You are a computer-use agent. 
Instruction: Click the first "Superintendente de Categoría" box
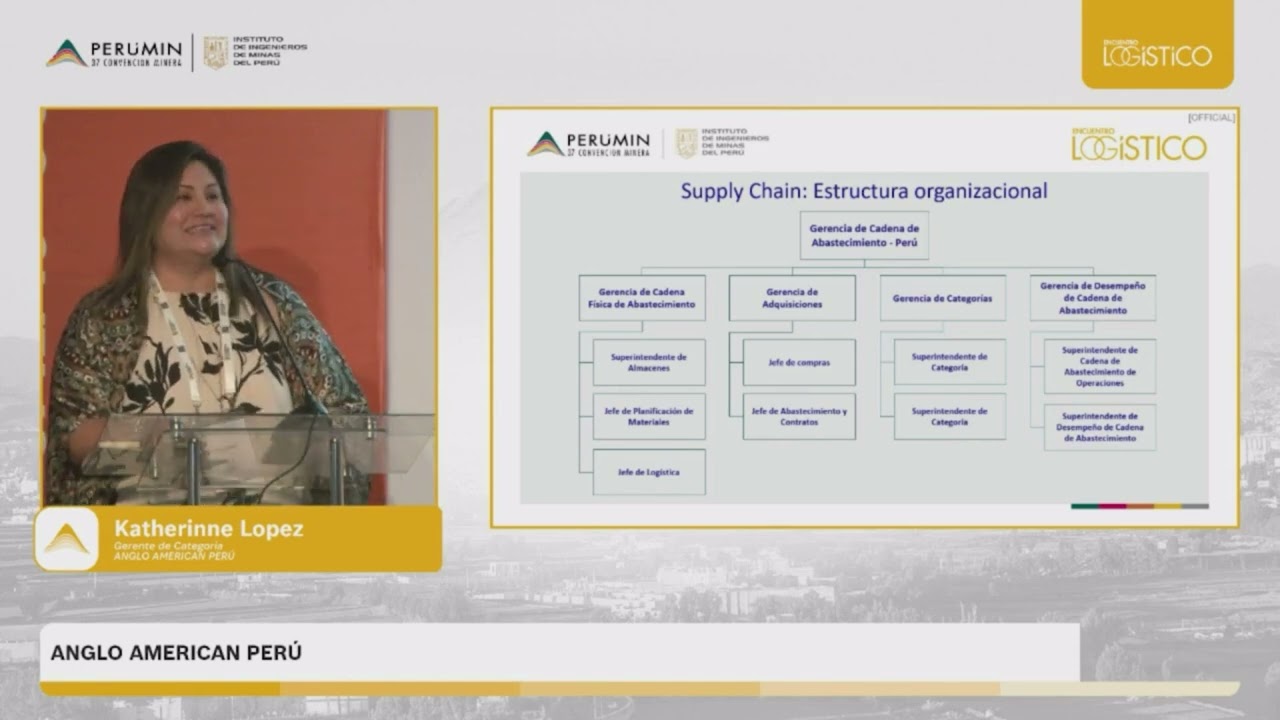(950, 362)
